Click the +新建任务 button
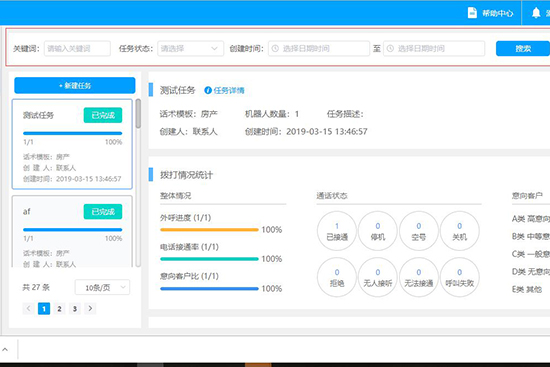The width and height of the screenshot is (550, 367). pos(75,85)
